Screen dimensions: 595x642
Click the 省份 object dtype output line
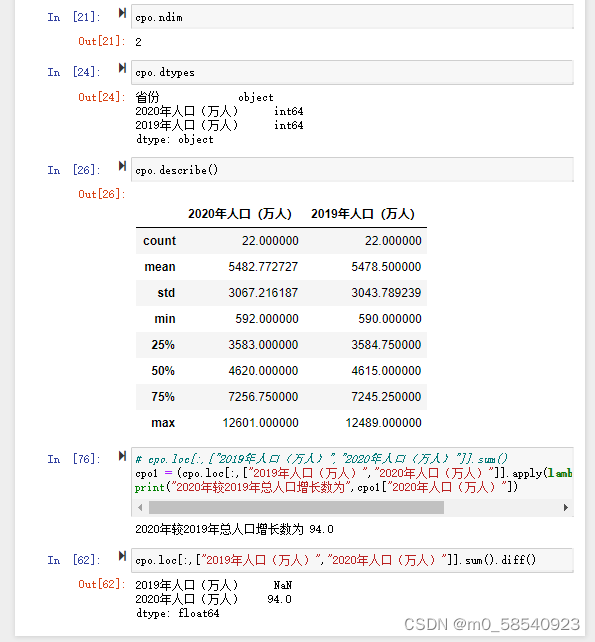[x=204, y=97]
